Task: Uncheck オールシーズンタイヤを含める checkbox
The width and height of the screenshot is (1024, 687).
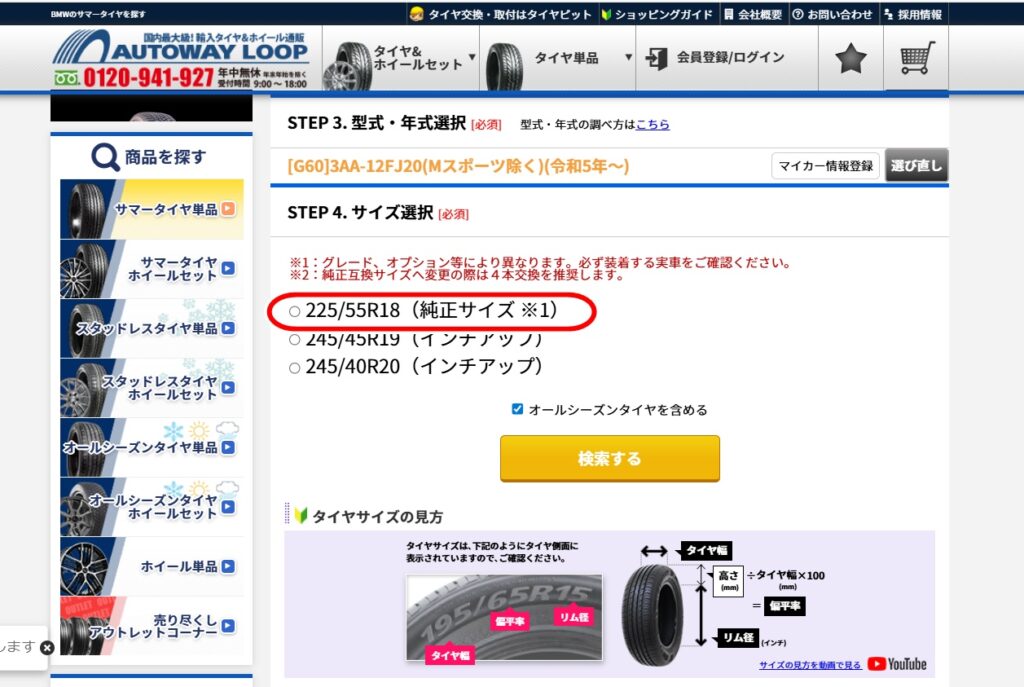Action: tap(517, 409)
